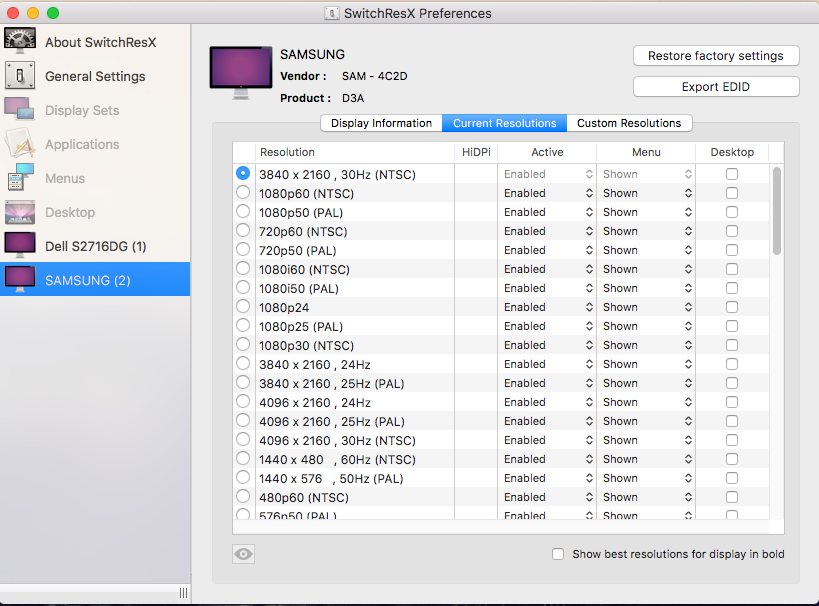Click the HiDPi column header
The height and width of the screenshot is (606, 819).
click(476, 152)
